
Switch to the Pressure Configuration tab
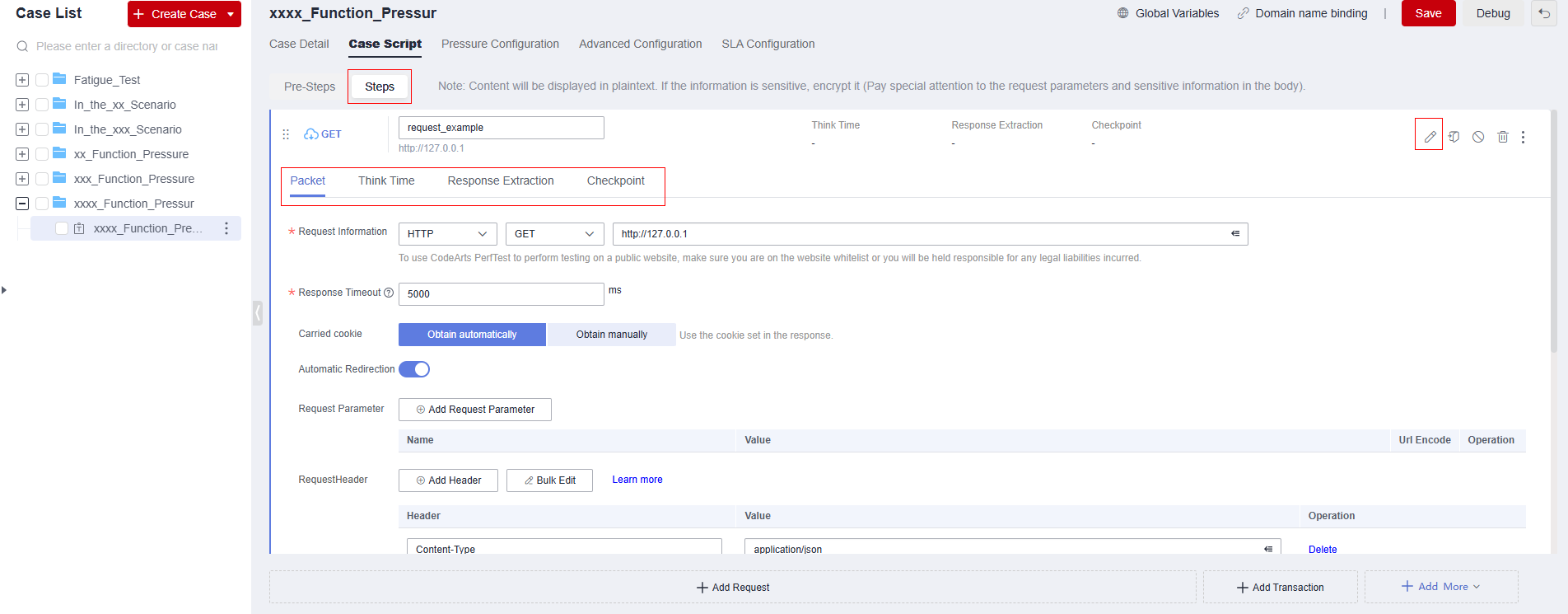pyautogui.click(x=500, y=44)
